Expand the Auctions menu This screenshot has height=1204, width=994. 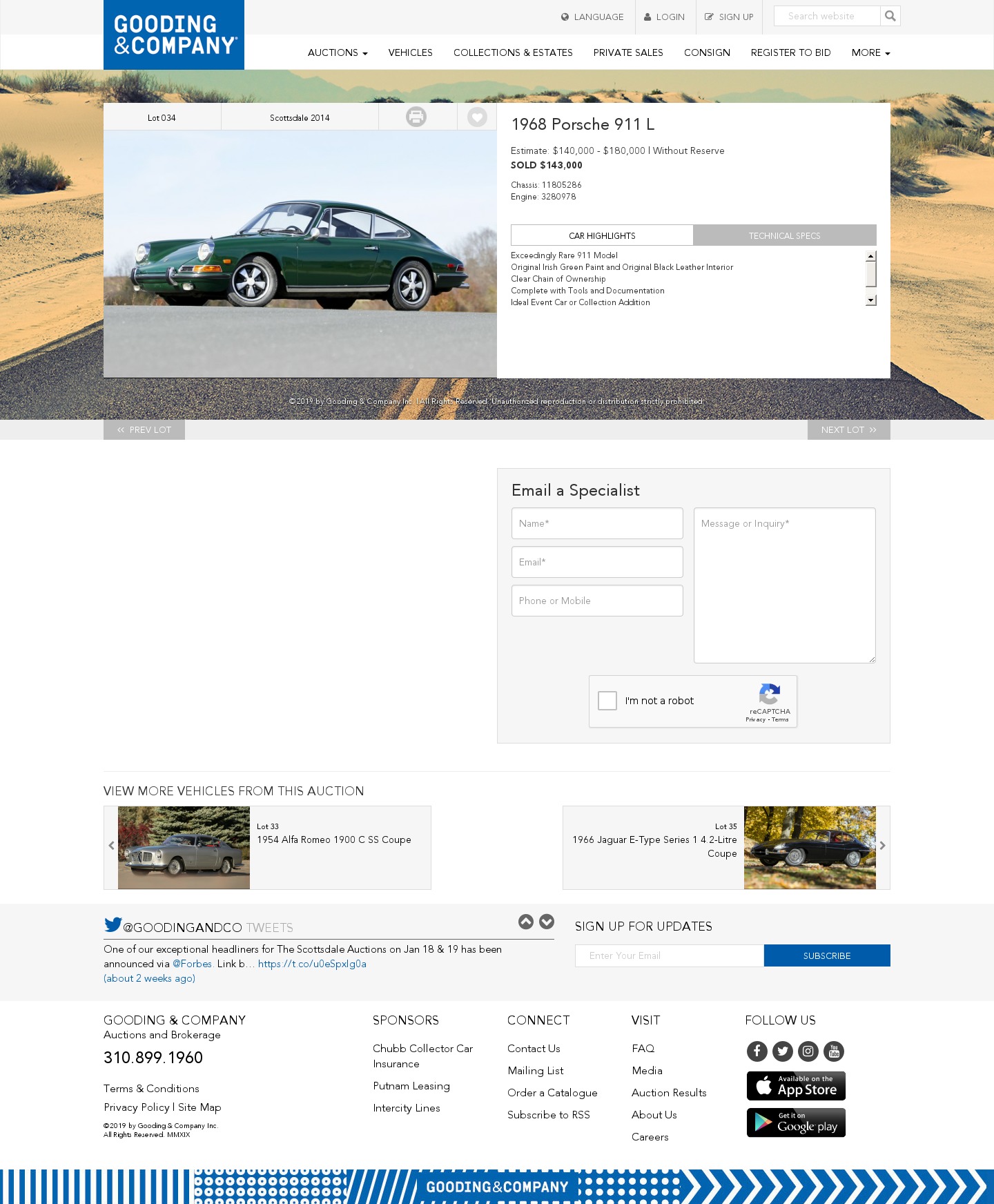pyautogui.click(x=338, y=52)
